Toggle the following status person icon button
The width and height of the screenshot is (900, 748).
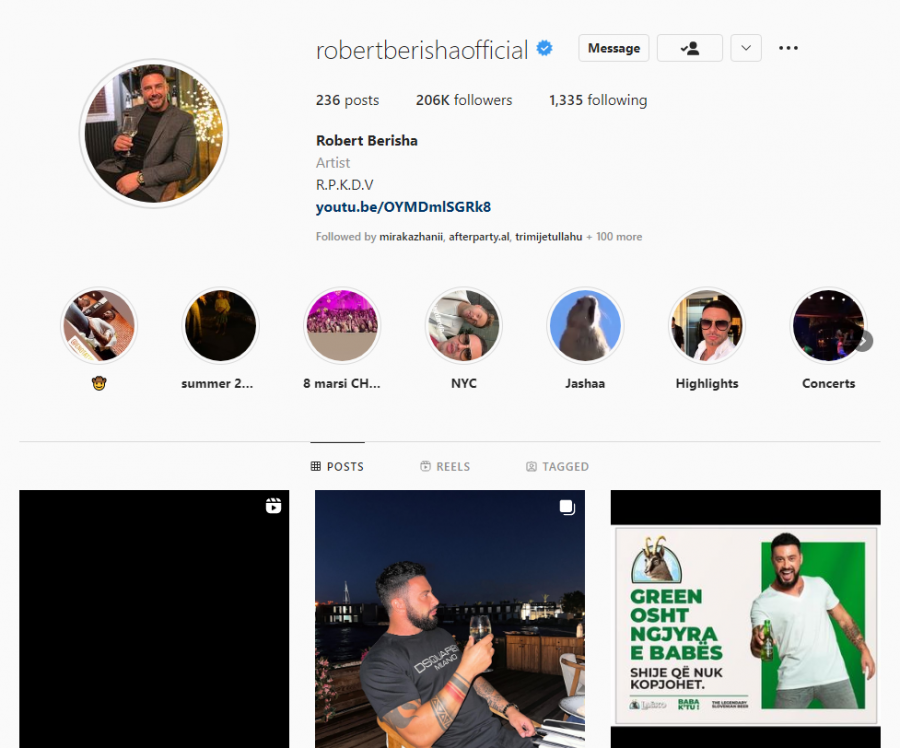pos(689,48)
